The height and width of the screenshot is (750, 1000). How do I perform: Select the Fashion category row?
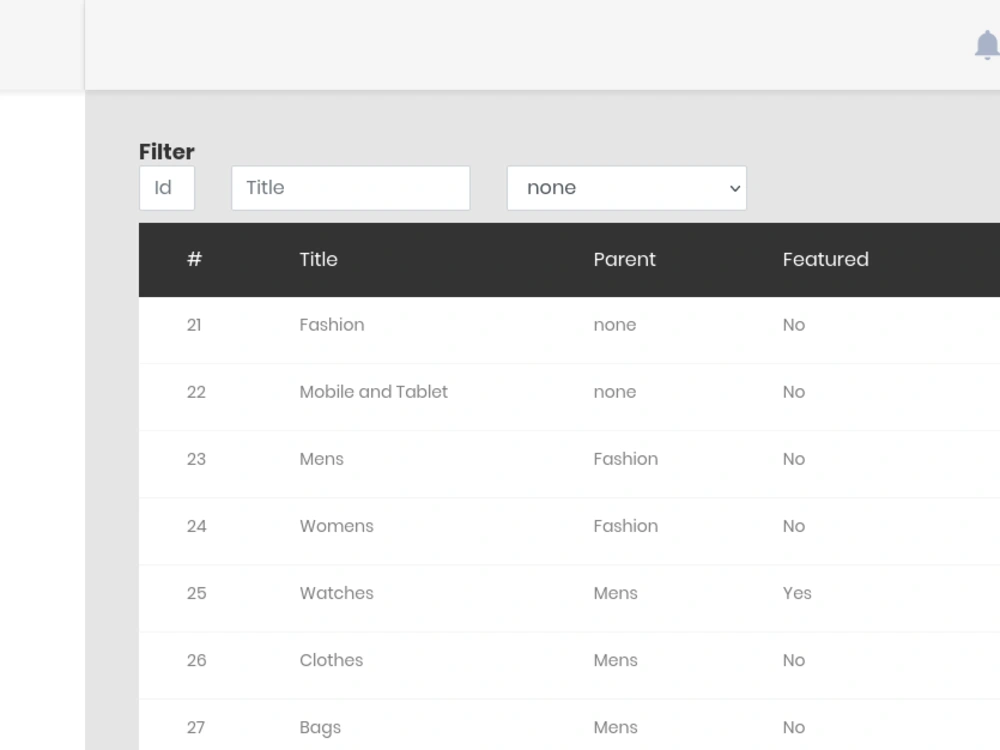tap(332, 325)
